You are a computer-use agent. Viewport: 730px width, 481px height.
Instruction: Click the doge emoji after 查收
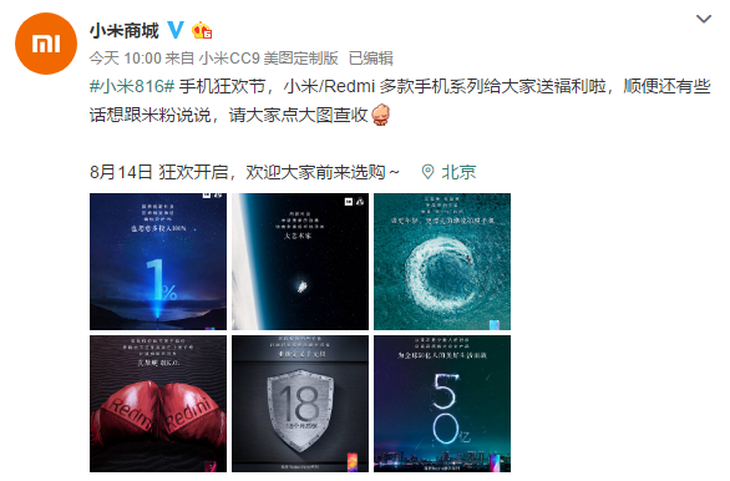click(x=380, y=115)
